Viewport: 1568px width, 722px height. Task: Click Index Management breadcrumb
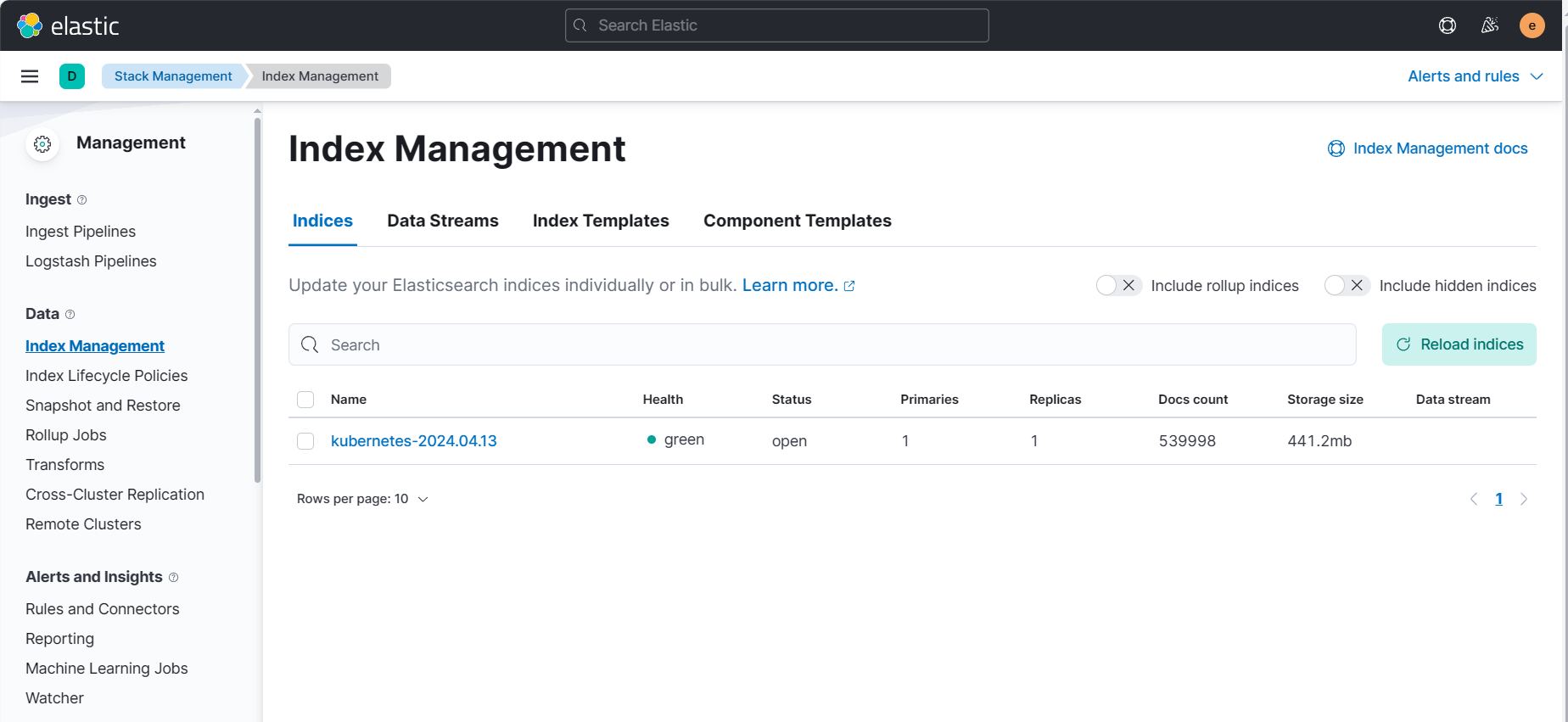coord(320,76)
